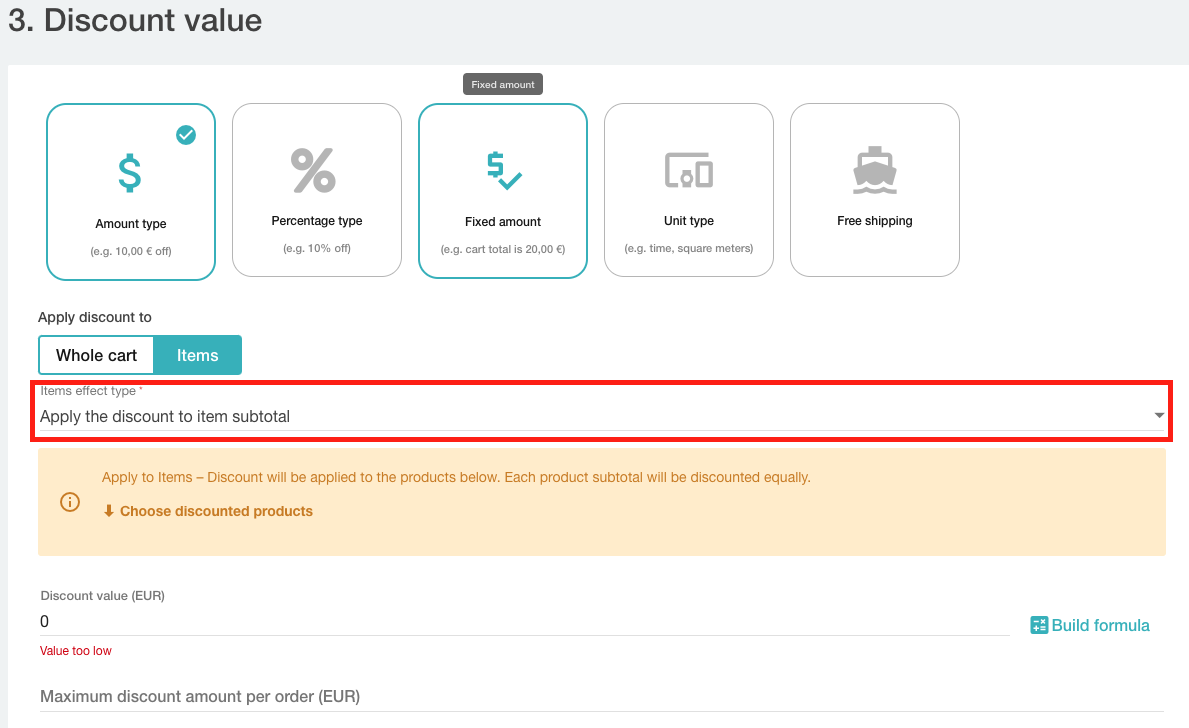Select the Free shipping option
Screen dimensions: 1189x728
pyautogui.click(x=874, y=190)
